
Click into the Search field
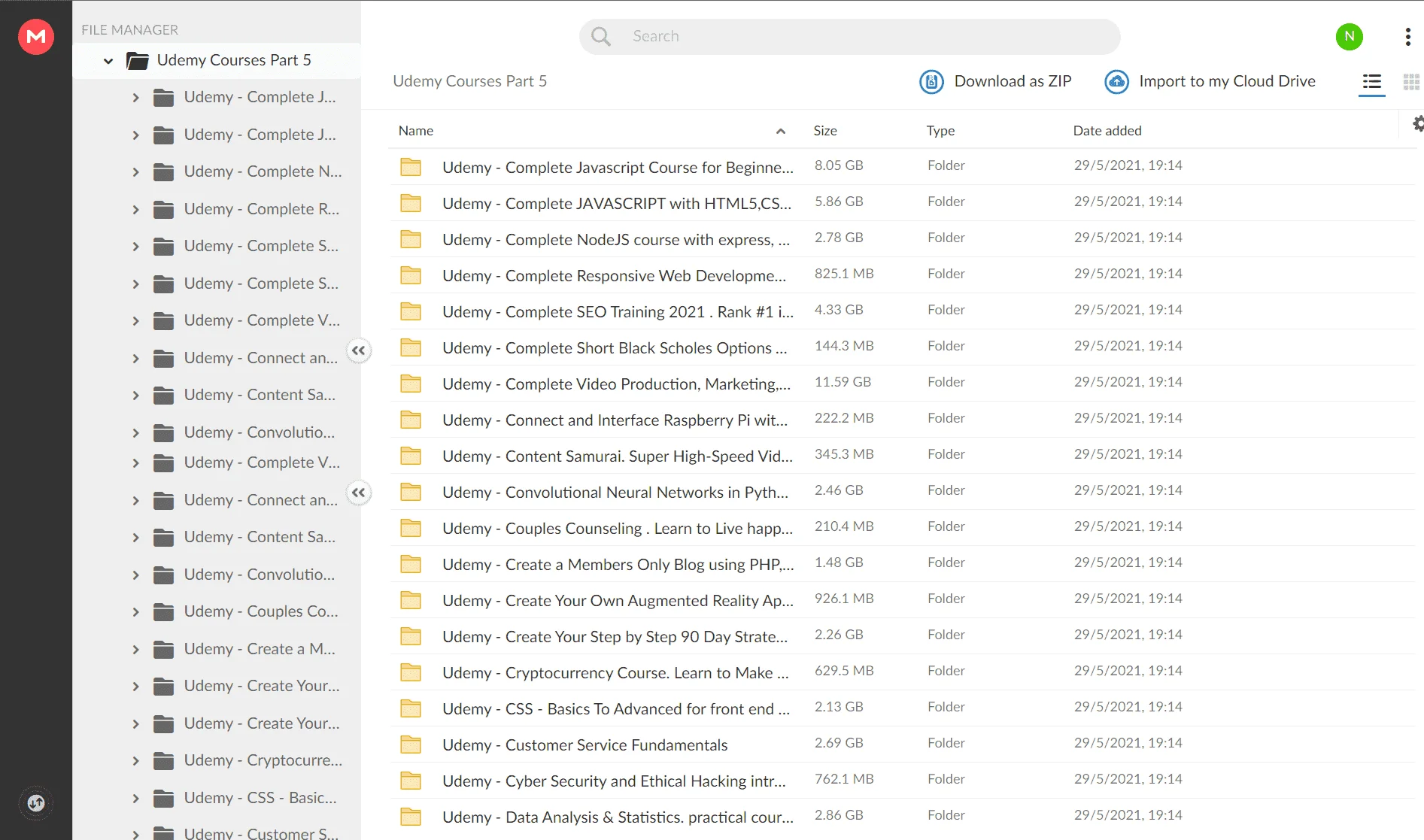(849, 36)
